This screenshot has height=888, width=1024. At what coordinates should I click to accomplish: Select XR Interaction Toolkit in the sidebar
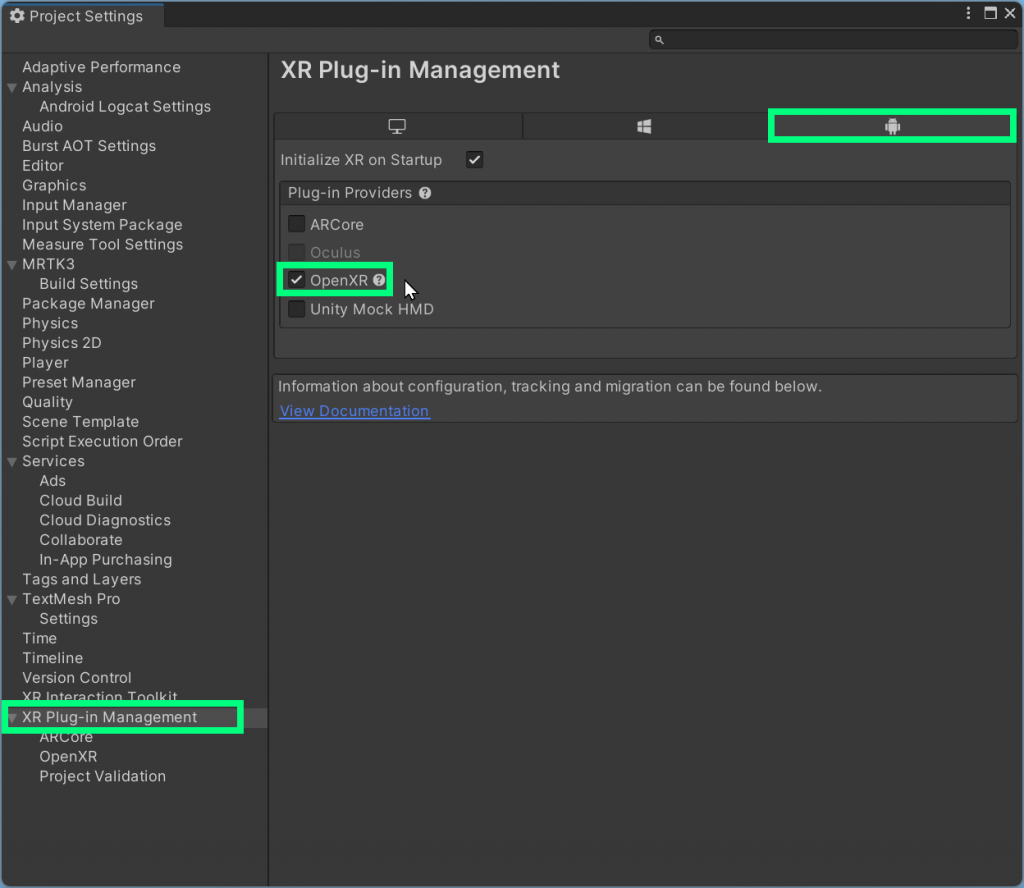[x=100, y=697]
